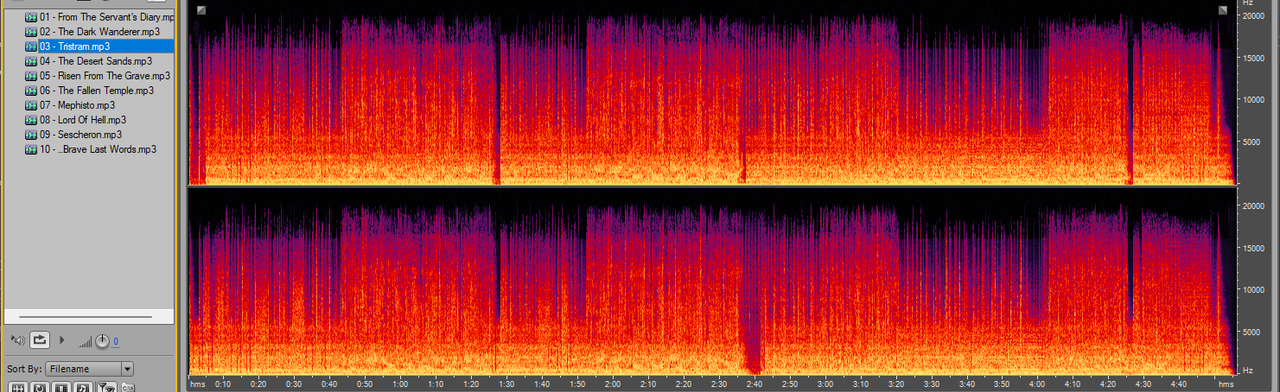
Task: Click the left hms label on ruler
Action: click(x=198, y=384)
